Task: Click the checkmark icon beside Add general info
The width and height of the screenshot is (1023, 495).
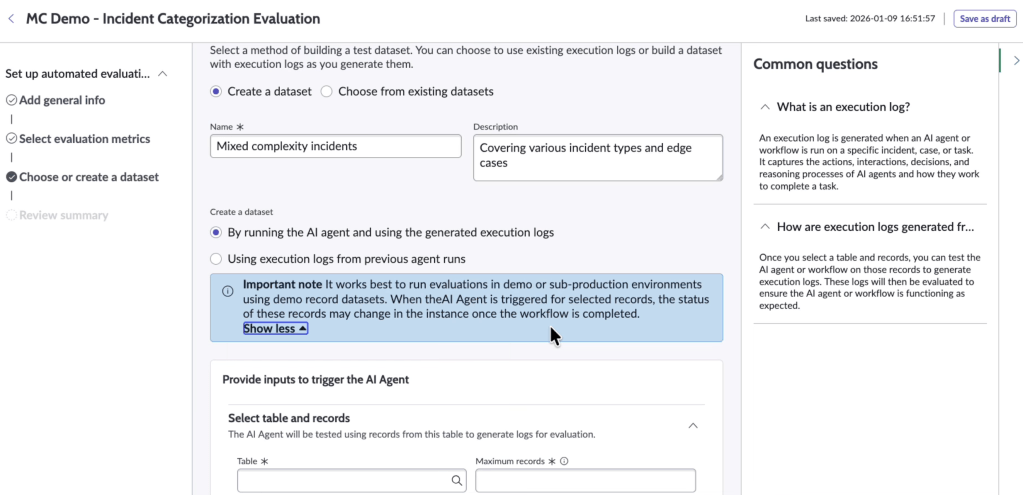Action: point(11,100)
